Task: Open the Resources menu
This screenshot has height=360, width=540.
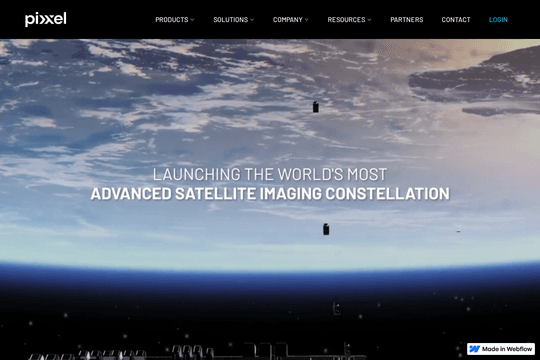Action: coord(346,20)
